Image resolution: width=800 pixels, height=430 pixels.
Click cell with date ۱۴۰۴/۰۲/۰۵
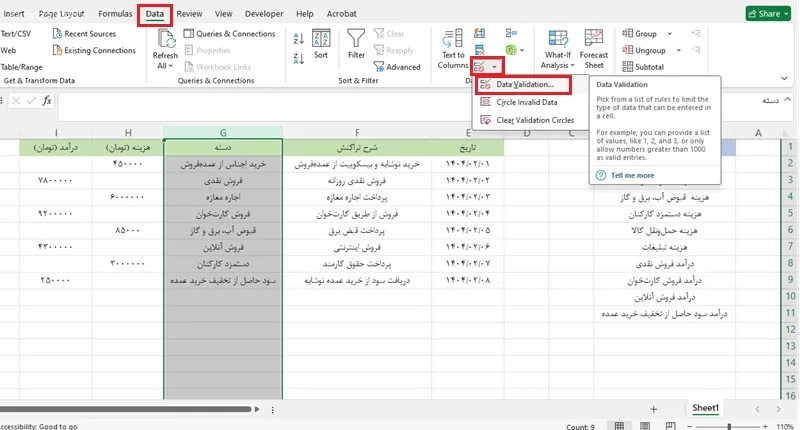[x=467, y=231]
